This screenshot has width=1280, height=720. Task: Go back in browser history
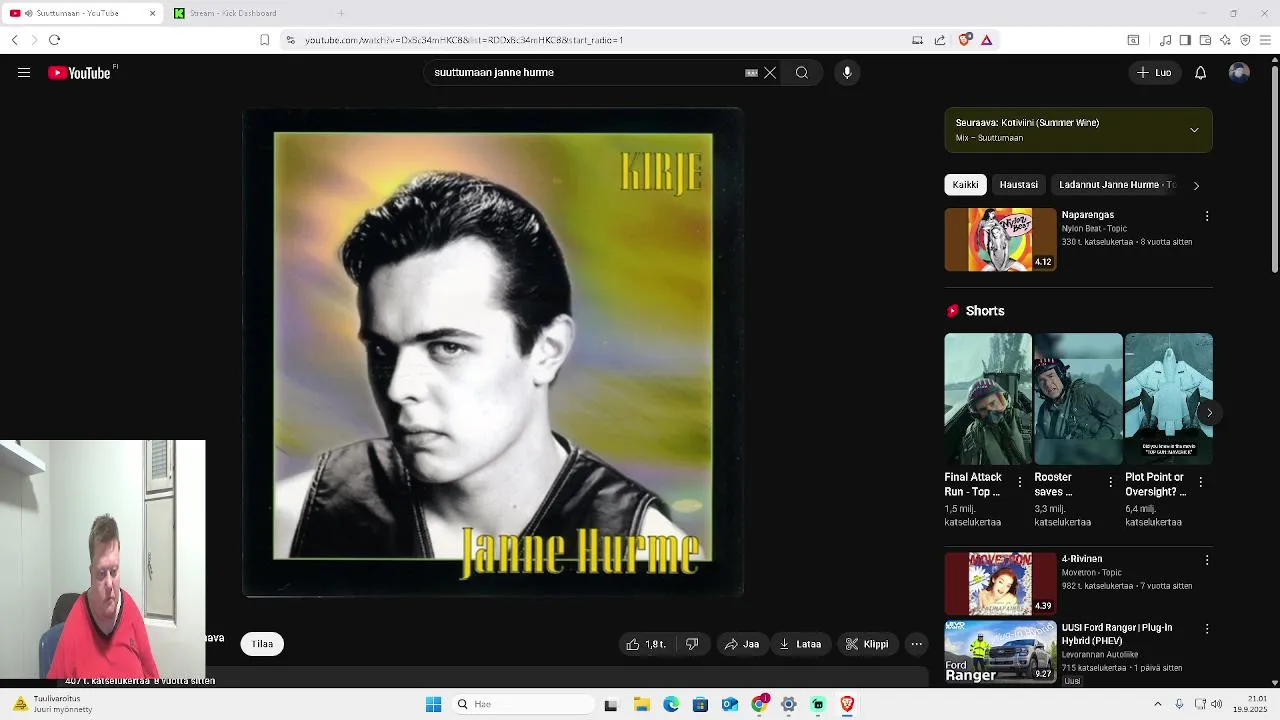[14, 40]
